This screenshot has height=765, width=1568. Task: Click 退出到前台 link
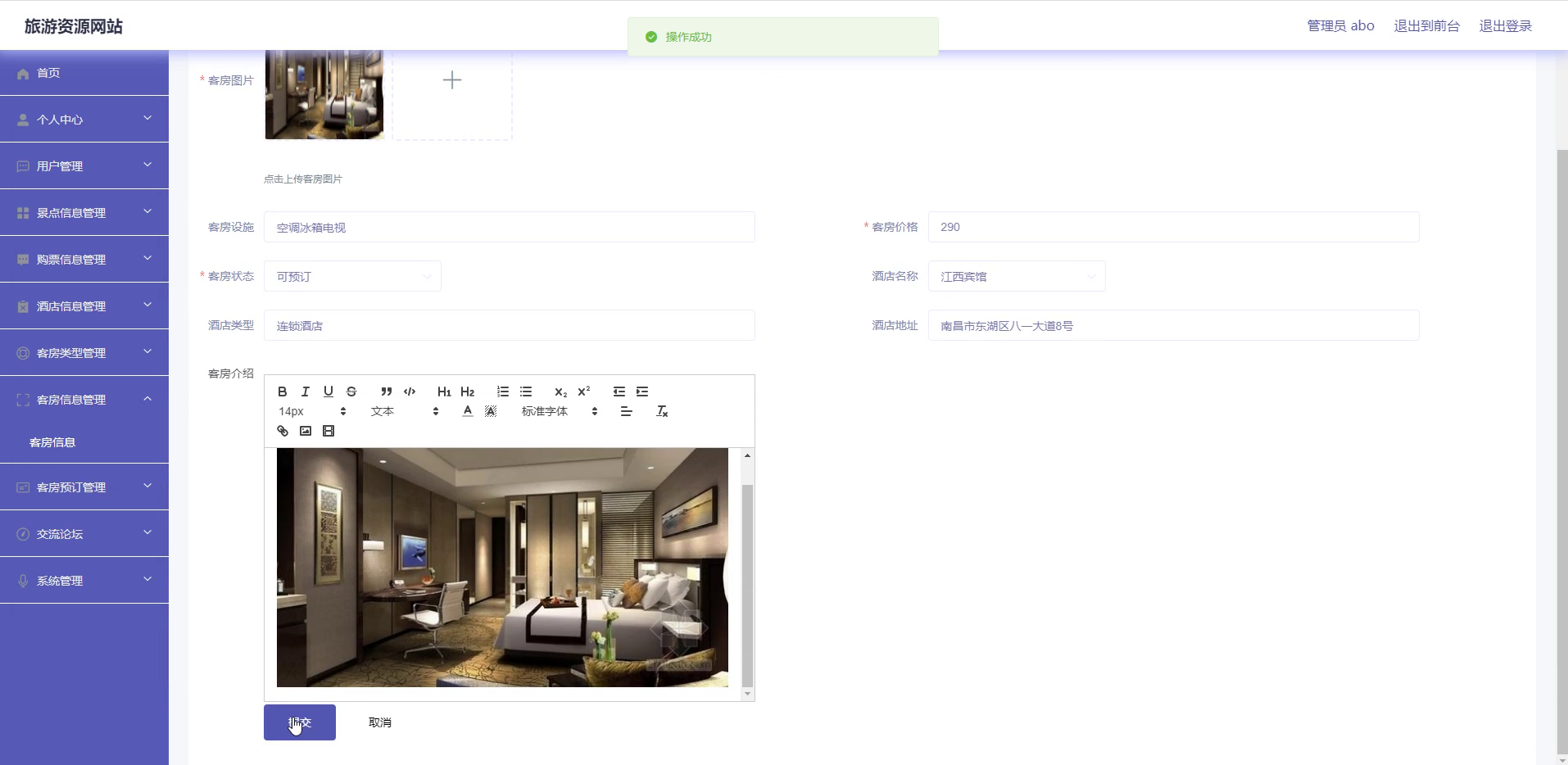pyautogui.click(x=1426, y=26)
